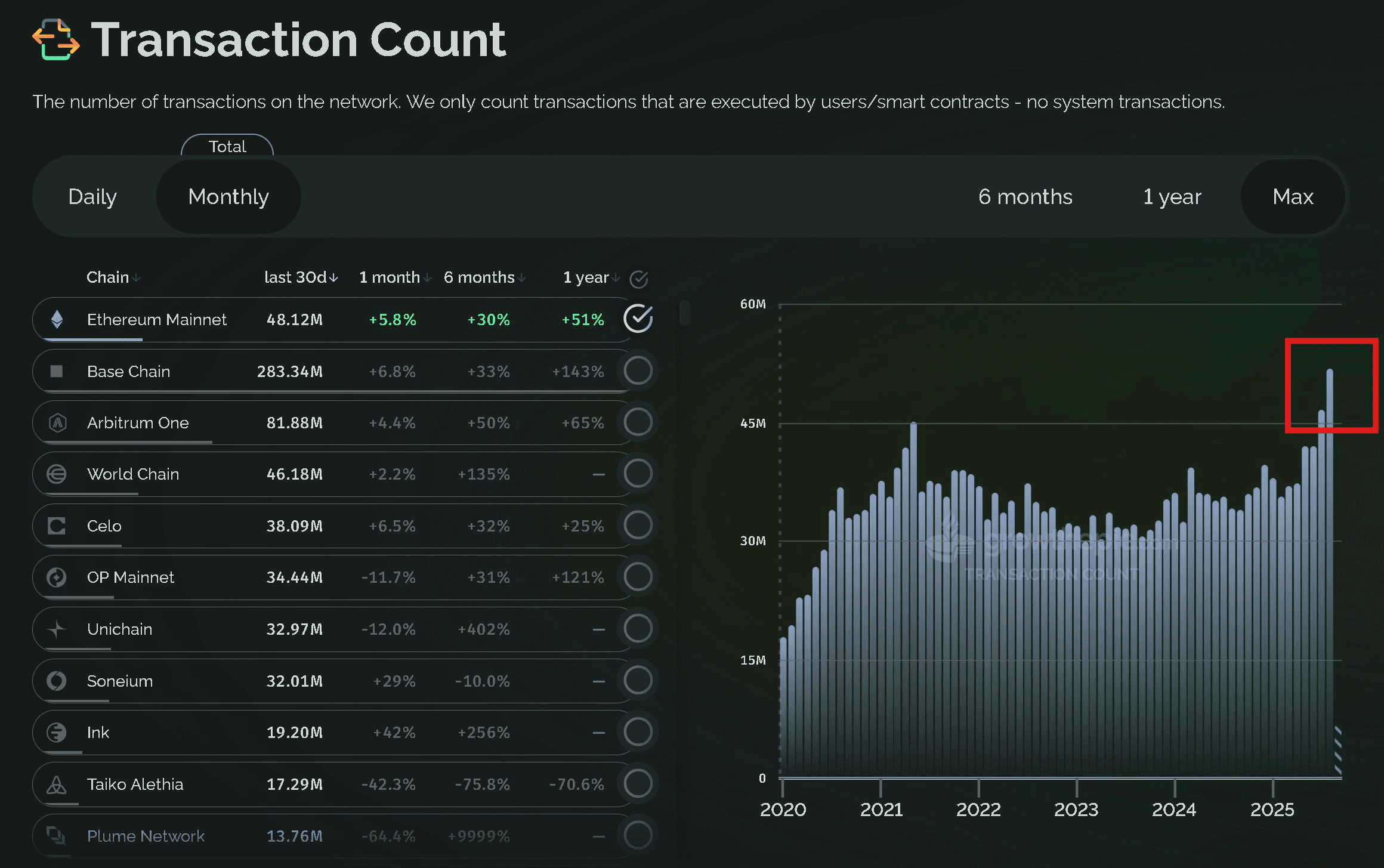Screen dimensions: 1384x868
Task: Set time range to Max
Action: coord(1293,197)
